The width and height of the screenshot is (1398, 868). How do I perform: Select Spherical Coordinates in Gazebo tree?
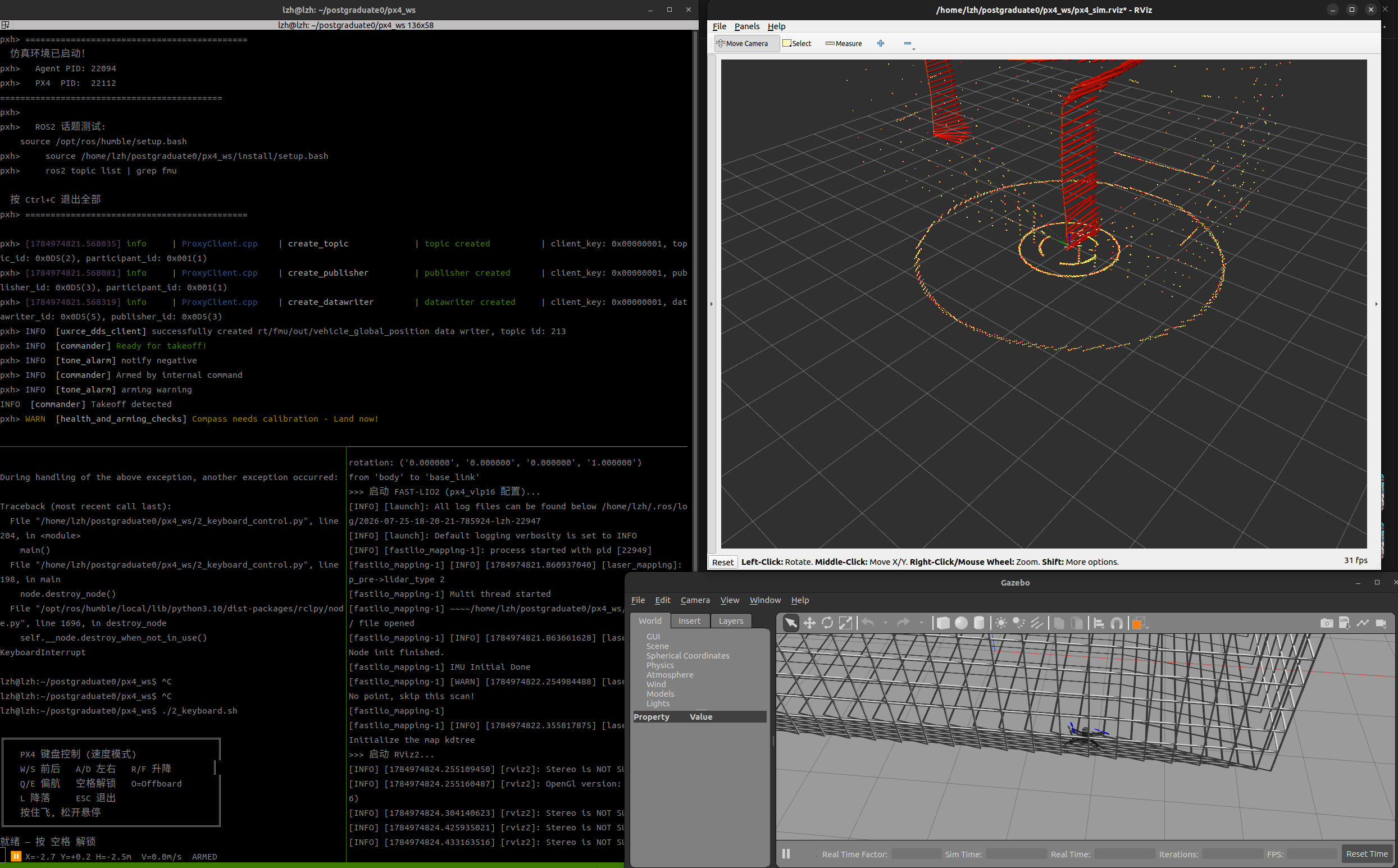pos(688,656)
